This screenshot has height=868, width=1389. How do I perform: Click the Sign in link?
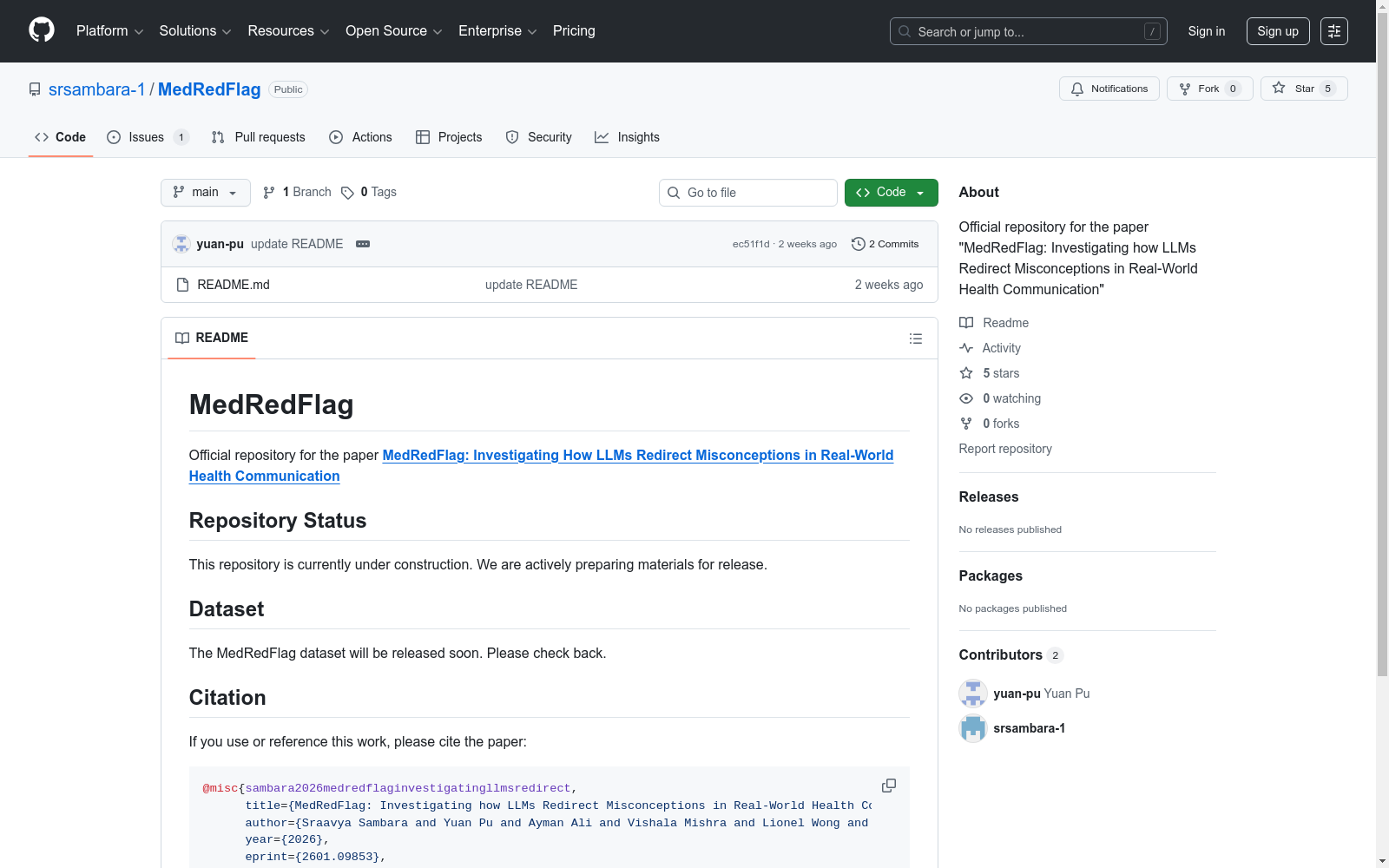pos(1207,31)
